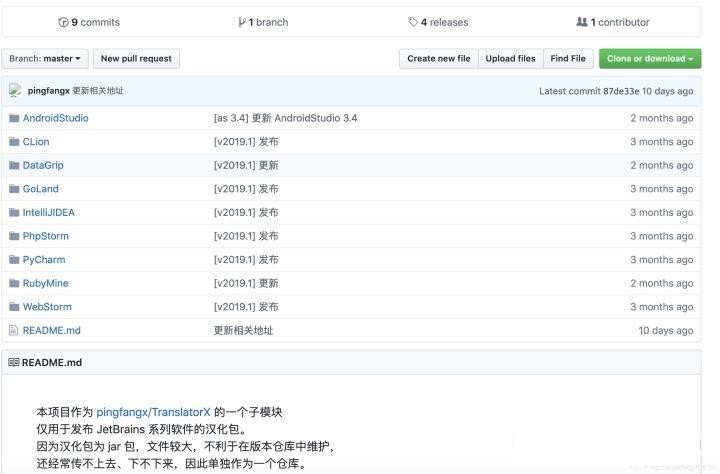Click the branch fork icon
The height and width of the screenshot is (474, 720).
pyautogui.click(x=242, y=22)
